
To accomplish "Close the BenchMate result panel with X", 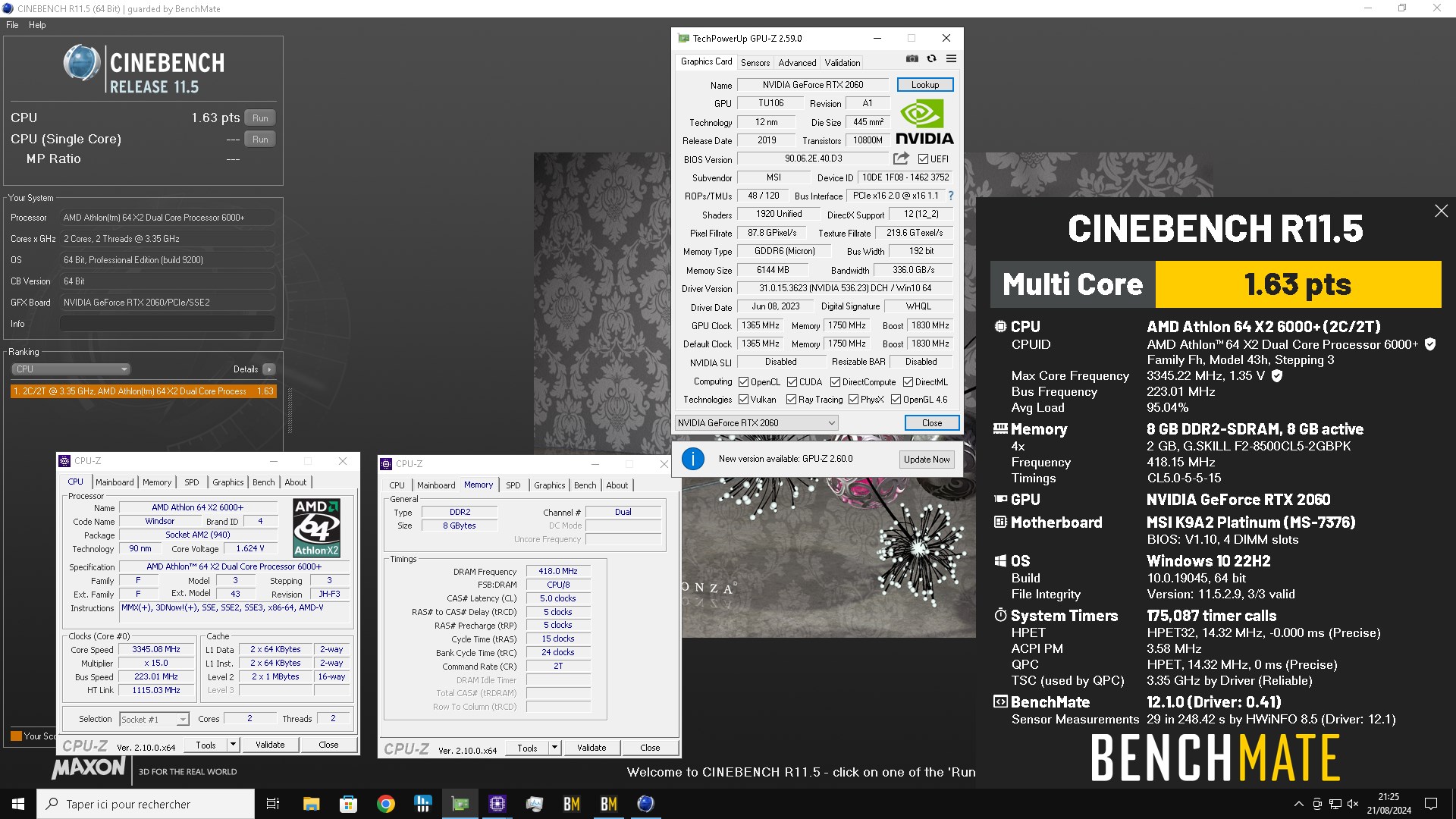I will point(1441,211).
